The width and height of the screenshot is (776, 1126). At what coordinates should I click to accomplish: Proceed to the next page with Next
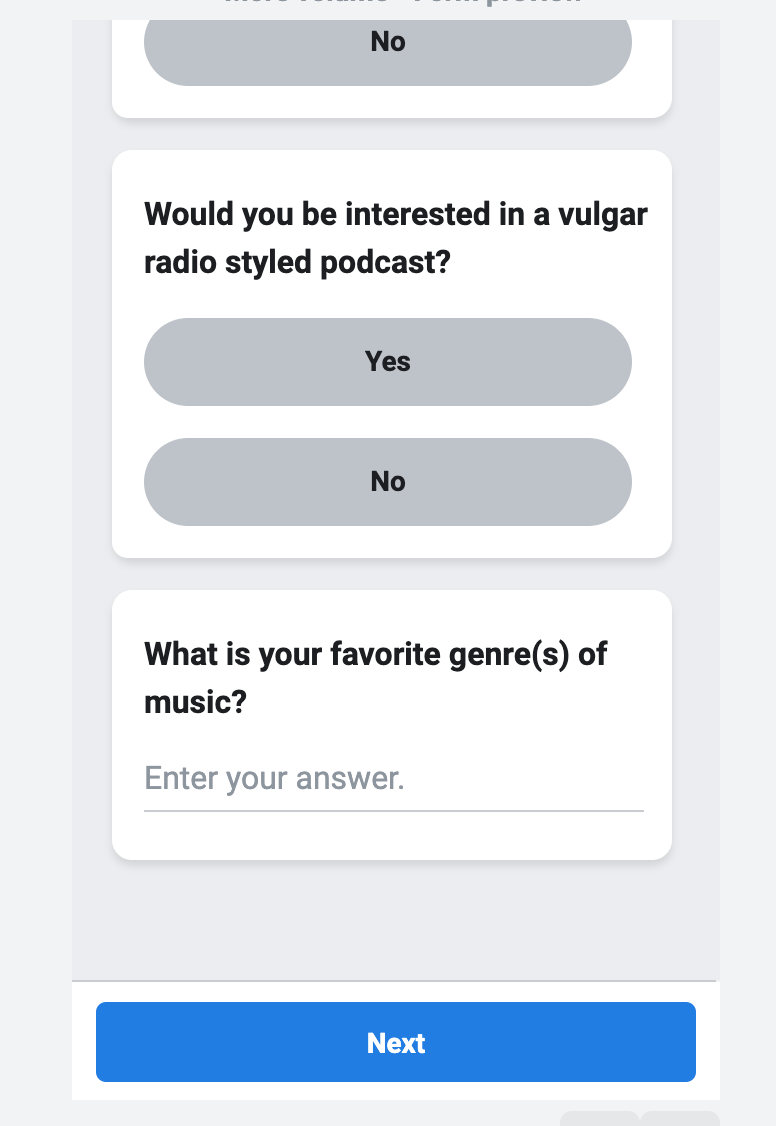pos(396,1042)
